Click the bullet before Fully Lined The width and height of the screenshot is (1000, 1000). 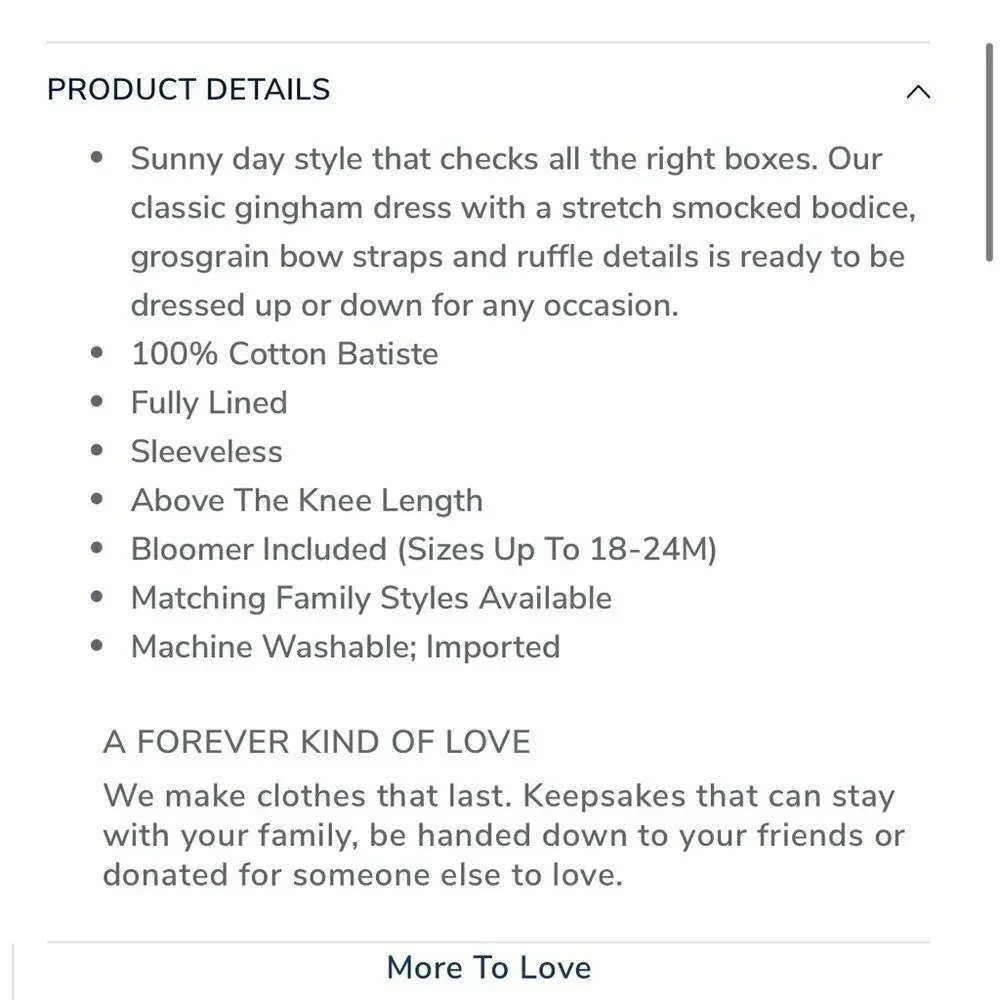coord(97,402)
